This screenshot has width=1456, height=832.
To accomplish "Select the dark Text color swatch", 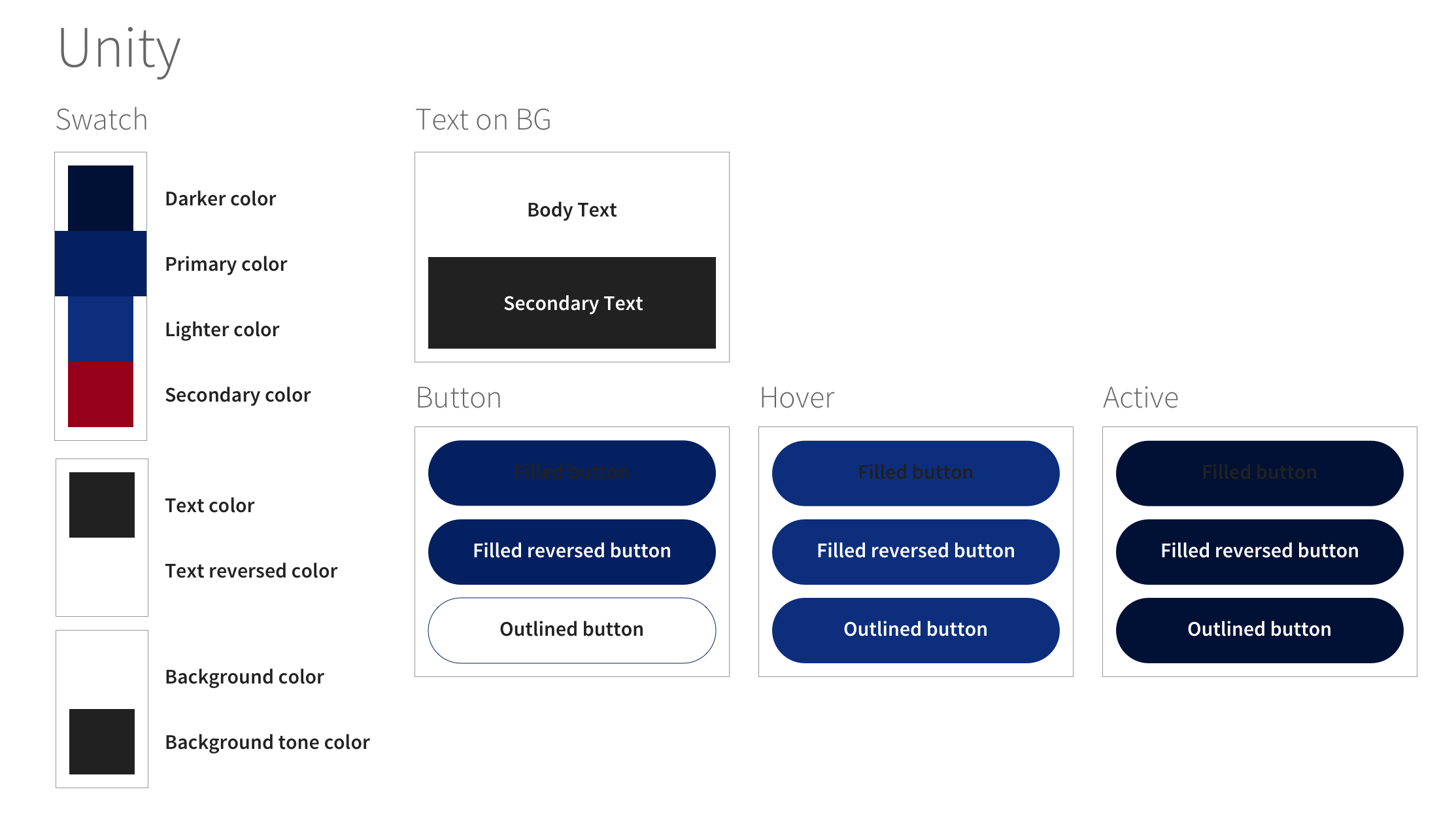I will tap(102, 505).
